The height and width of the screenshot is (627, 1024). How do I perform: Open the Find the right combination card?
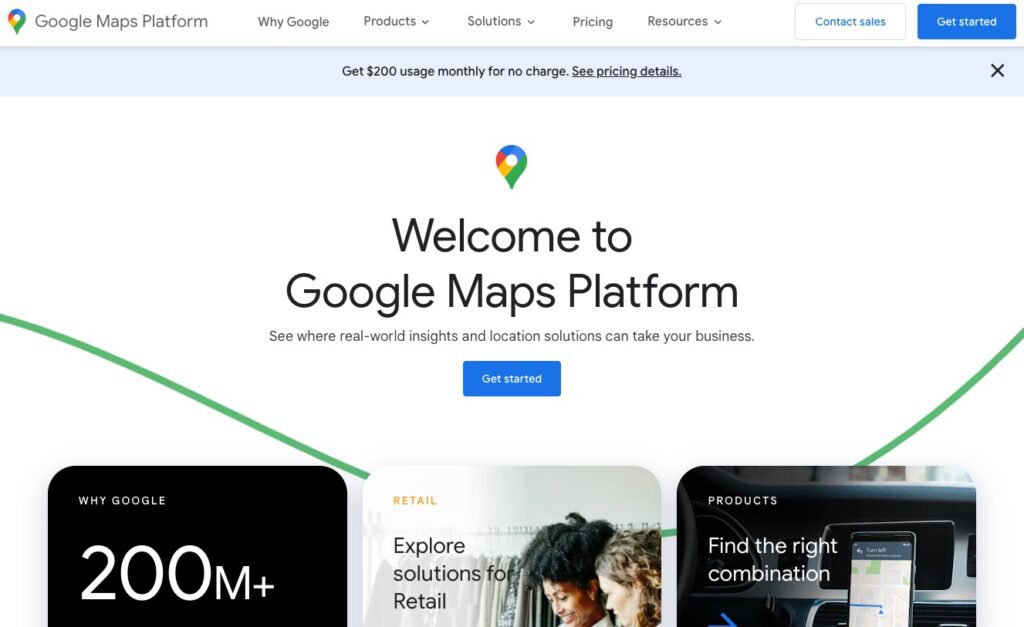pyautogui.click(x=826, y=546)
